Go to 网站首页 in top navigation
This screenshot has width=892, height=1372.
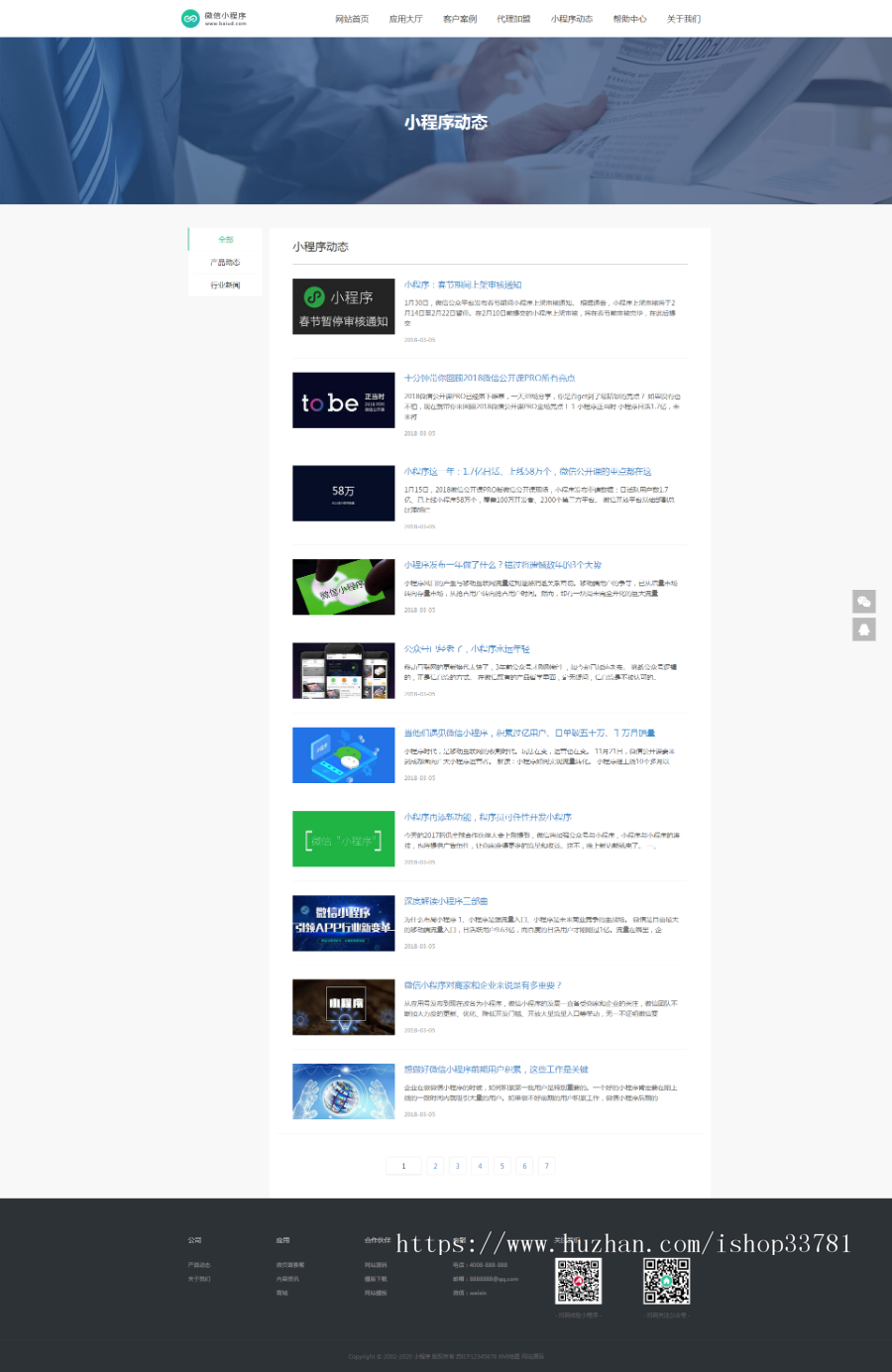click(352, 19)
